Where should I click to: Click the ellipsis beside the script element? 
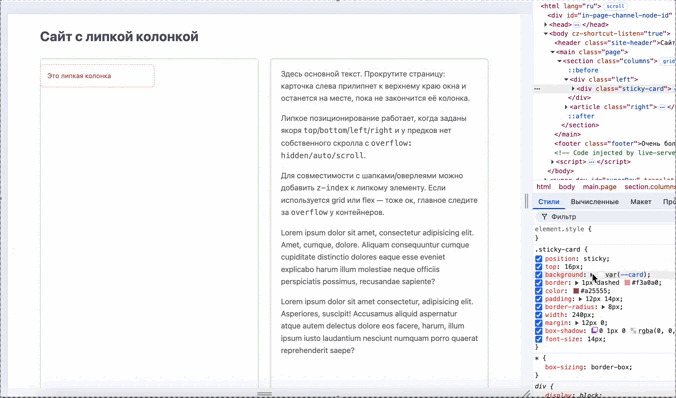click(592, 162)
